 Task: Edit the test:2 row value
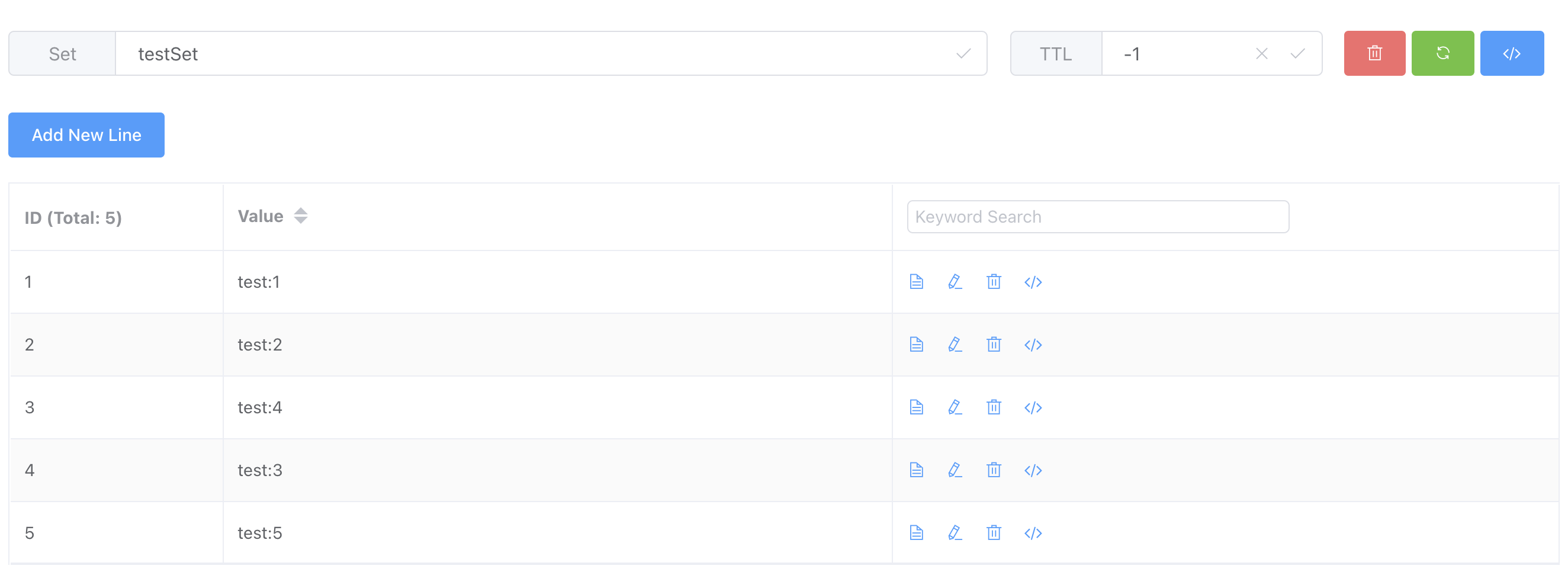tap(955, 345)
